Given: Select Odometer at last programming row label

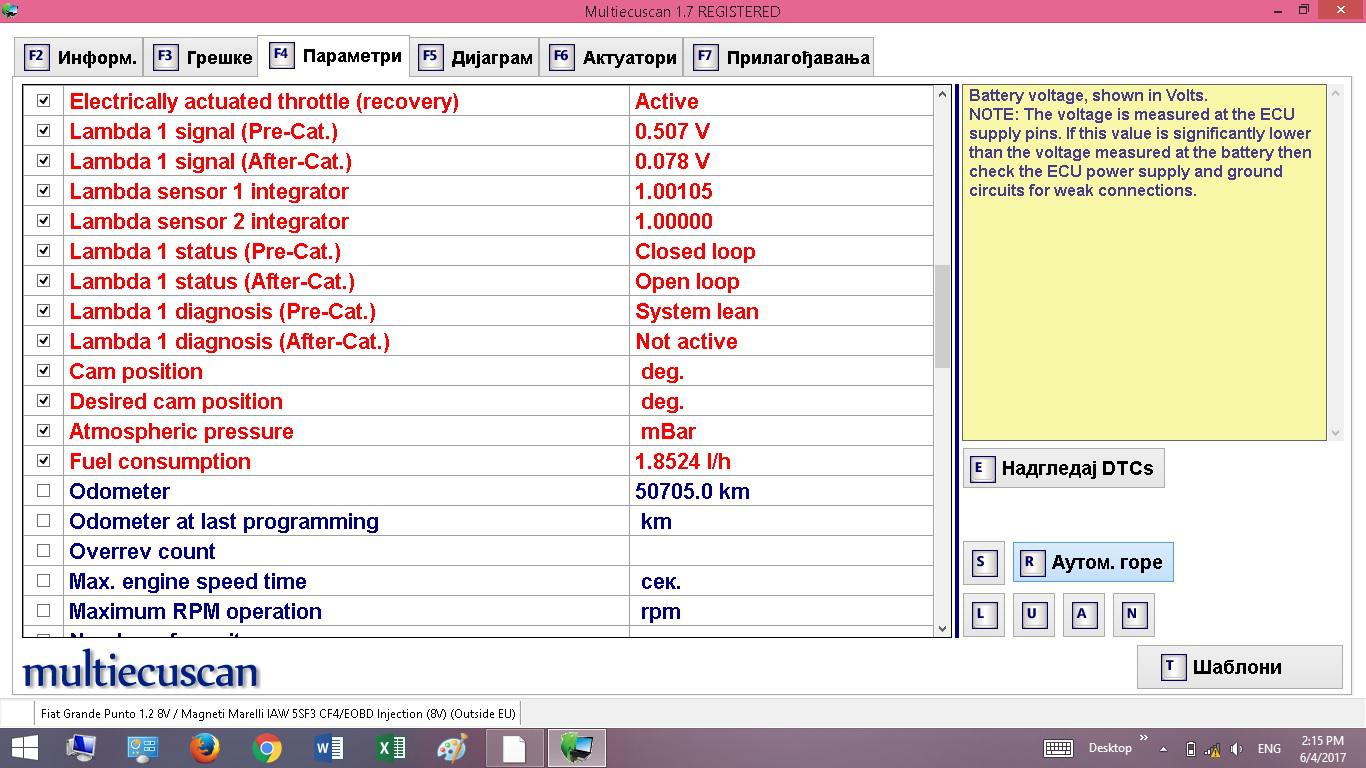Looking at the screenshot, I should 224,521.
